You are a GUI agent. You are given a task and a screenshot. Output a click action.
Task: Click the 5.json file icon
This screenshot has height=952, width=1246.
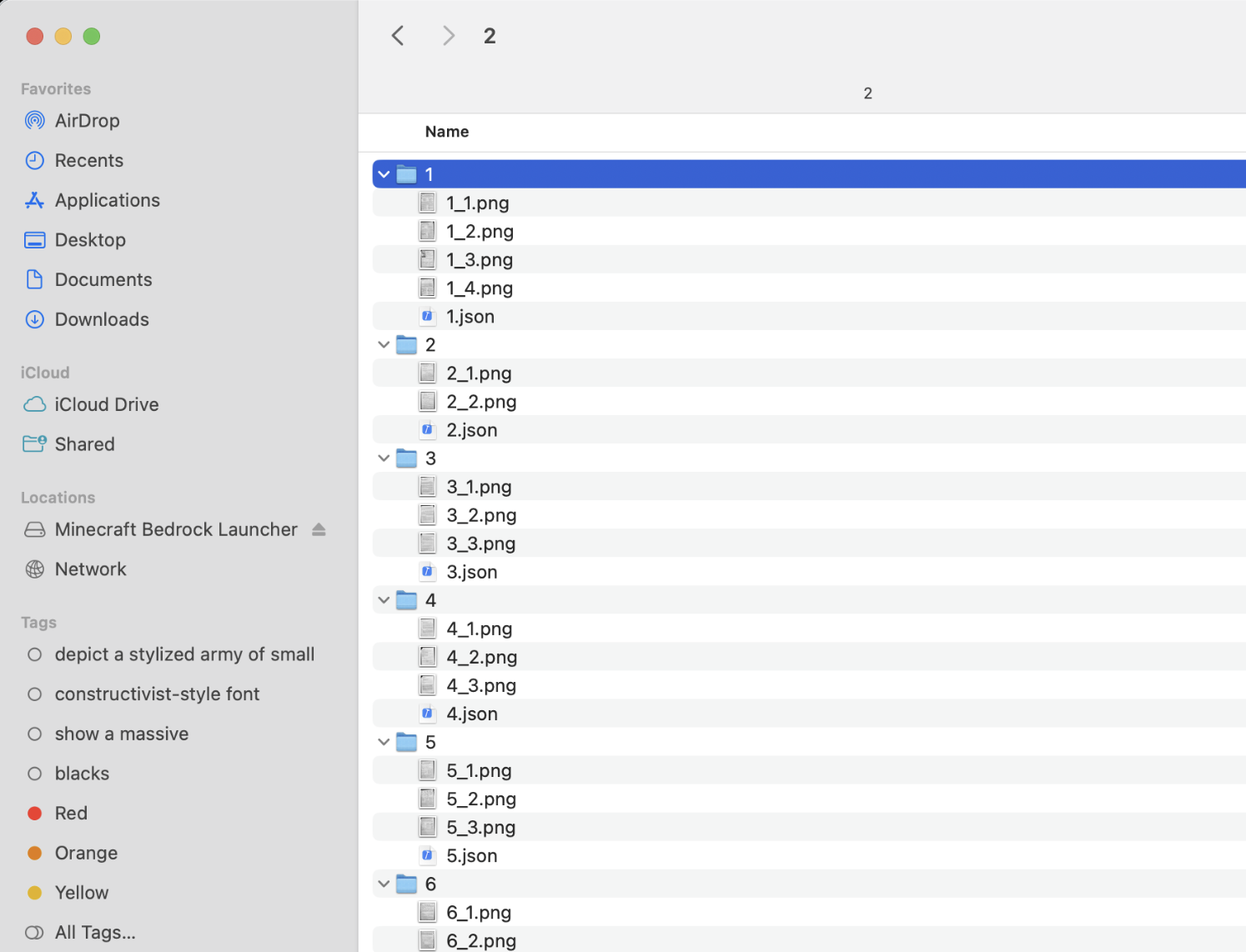[428, 855]
